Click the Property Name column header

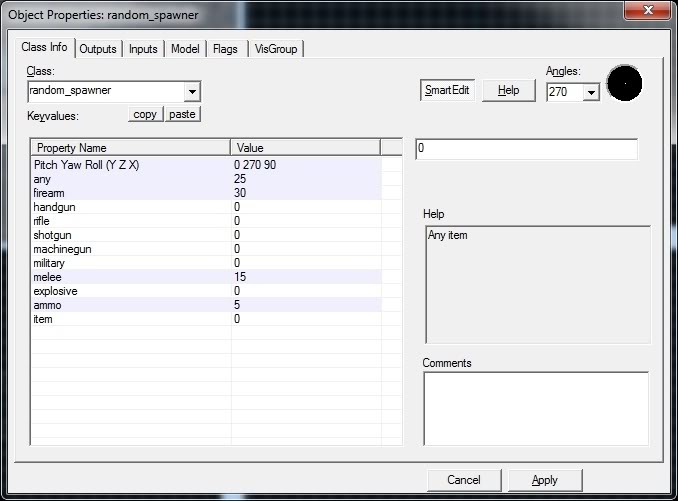coord(130,148)
